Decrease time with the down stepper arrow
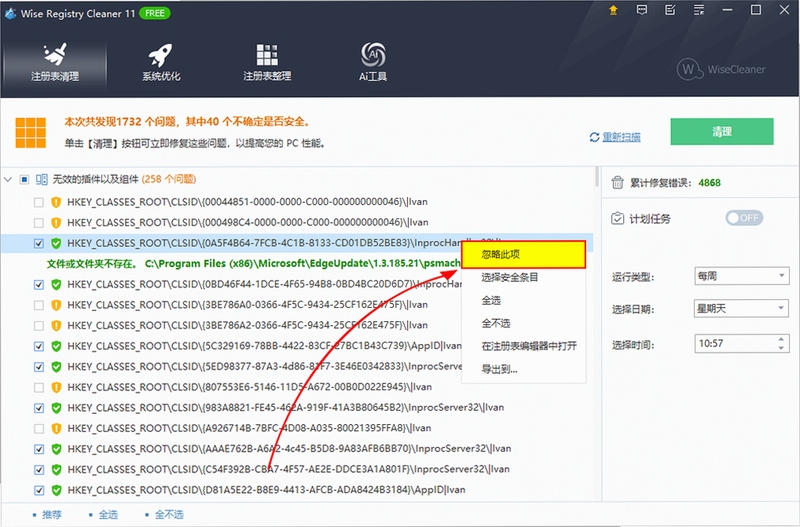 [781, 348]
